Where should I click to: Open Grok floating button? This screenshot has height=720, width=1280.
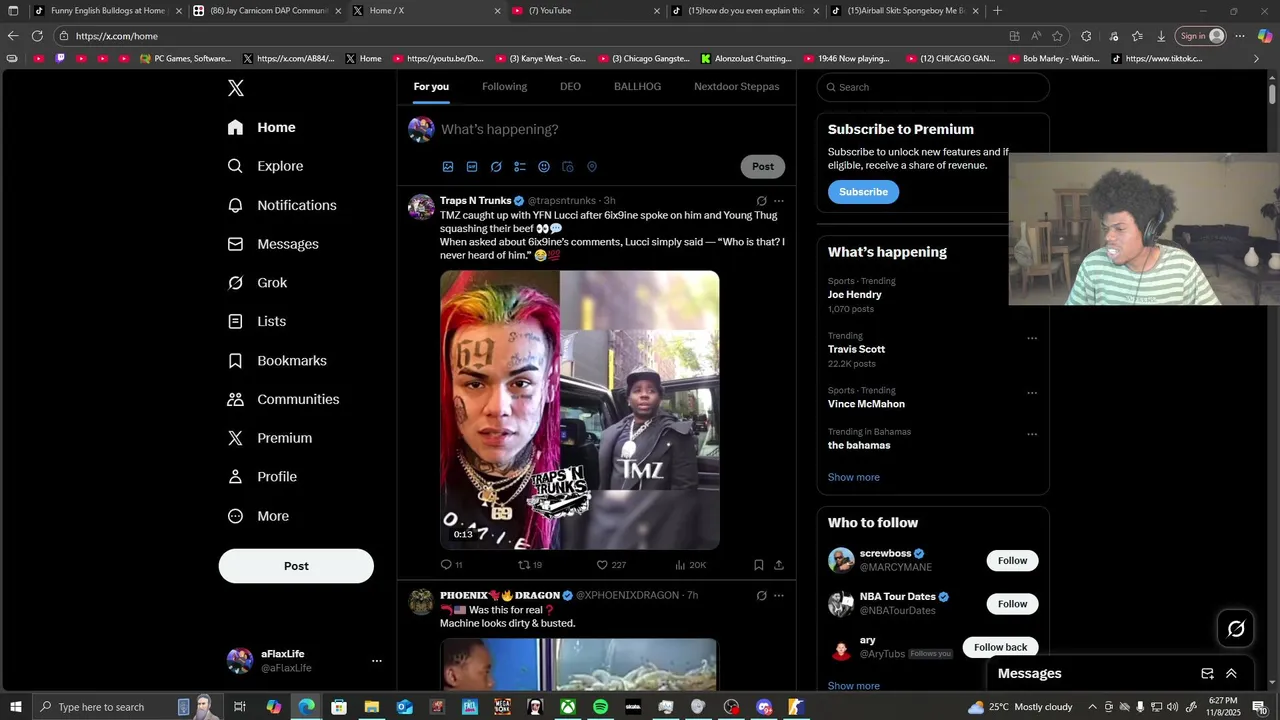pos(1236,629)
